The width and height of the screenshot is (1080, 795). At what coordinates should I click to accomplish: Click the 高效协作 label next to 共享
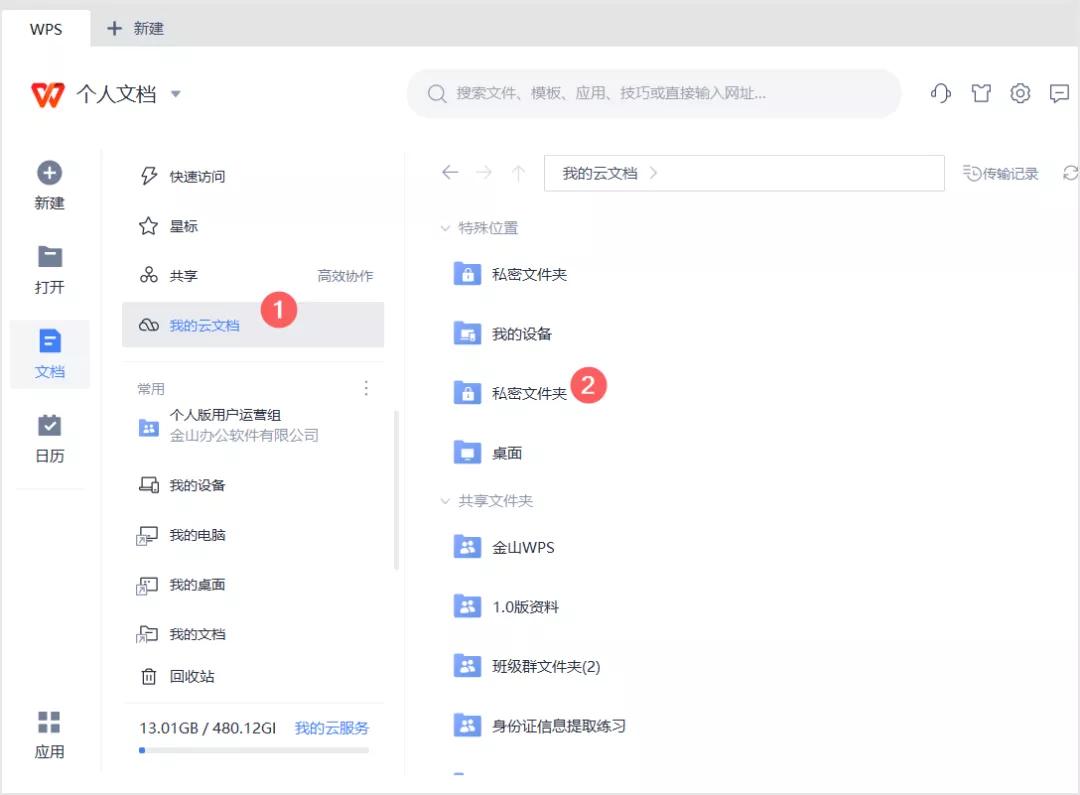coord(346,276)
